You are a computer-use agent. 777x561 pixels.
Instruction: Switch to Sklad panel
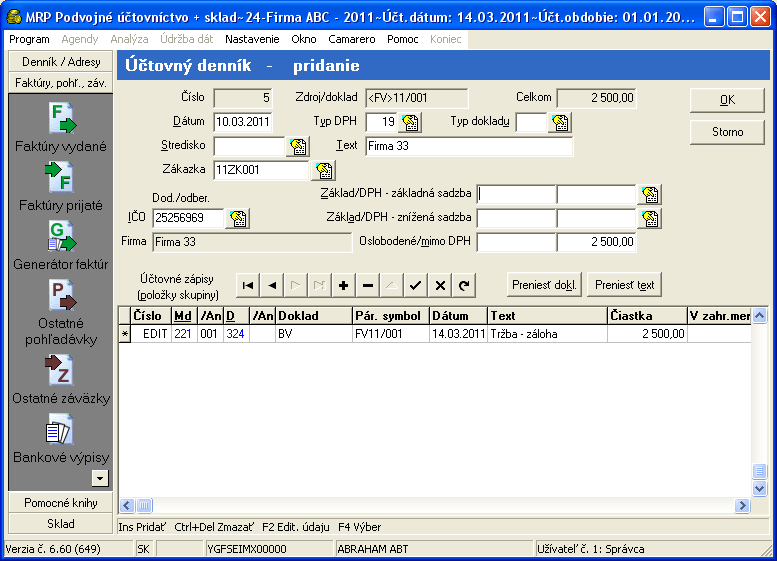pyautogui.click(x=61, y=523)
